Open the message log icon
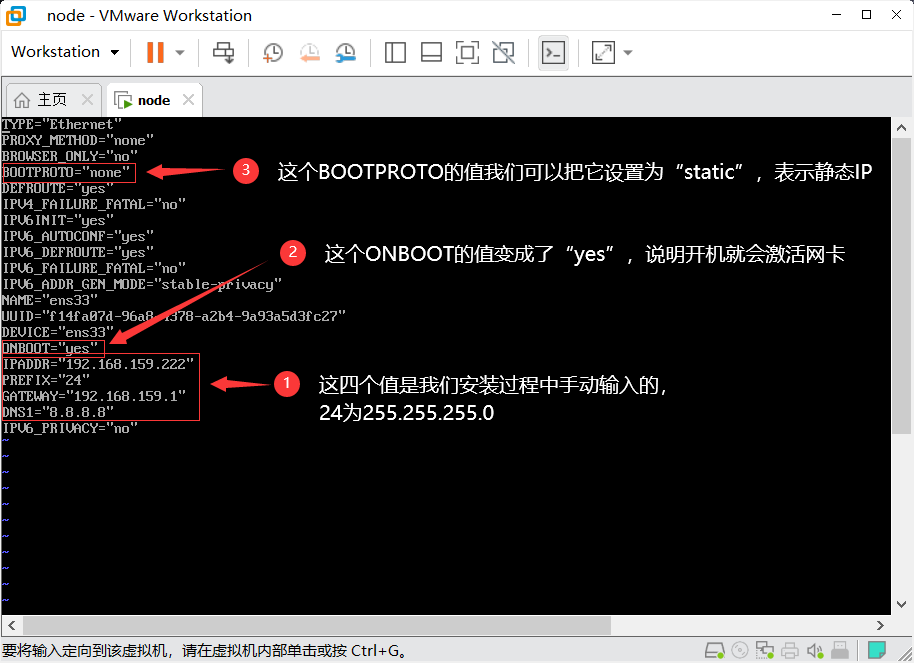914x663 pixels. [877, 650]
